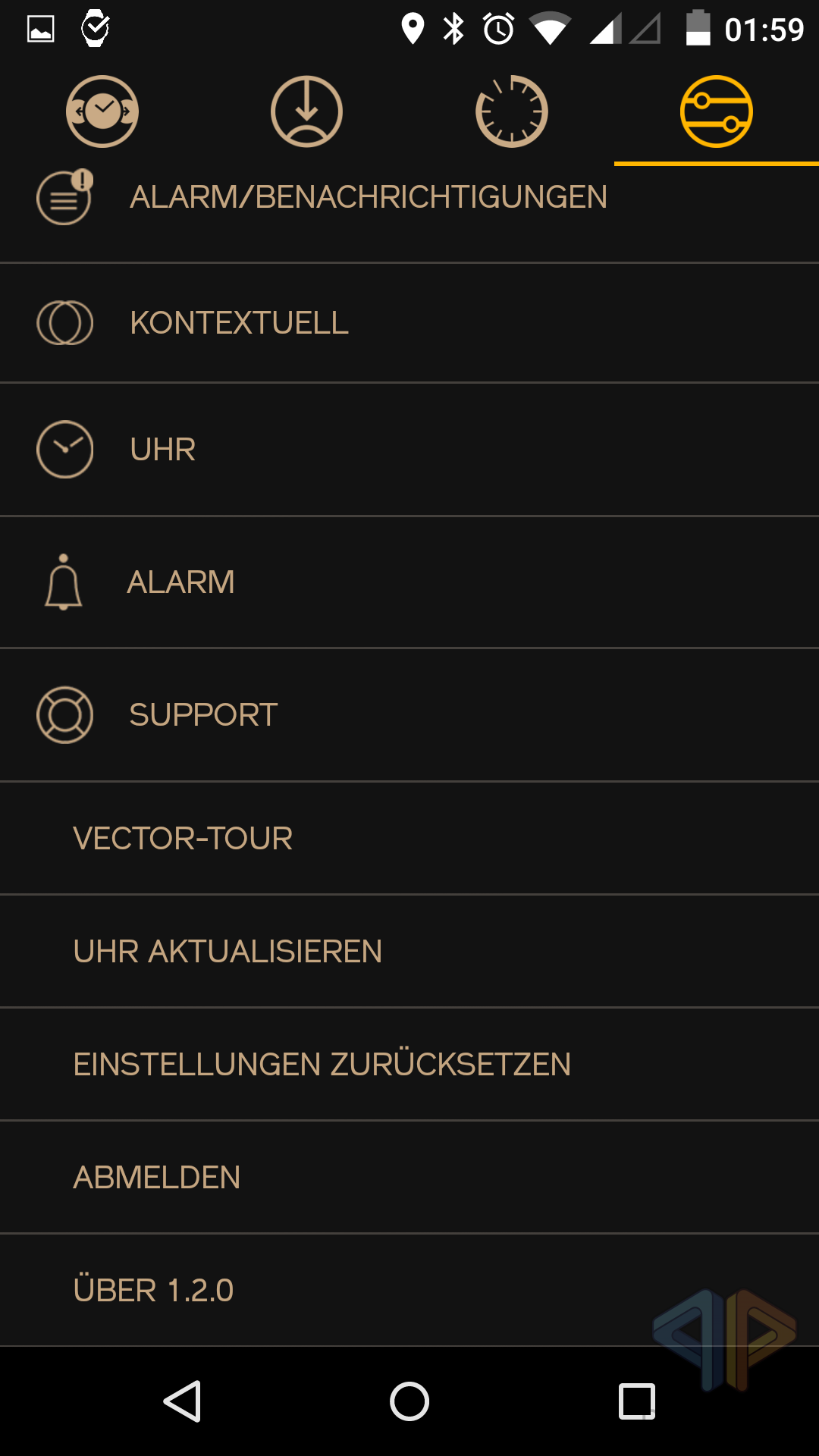Open the KONTEXTUELL menu entry
819x1456 pixels.
(x=239, y=323)
